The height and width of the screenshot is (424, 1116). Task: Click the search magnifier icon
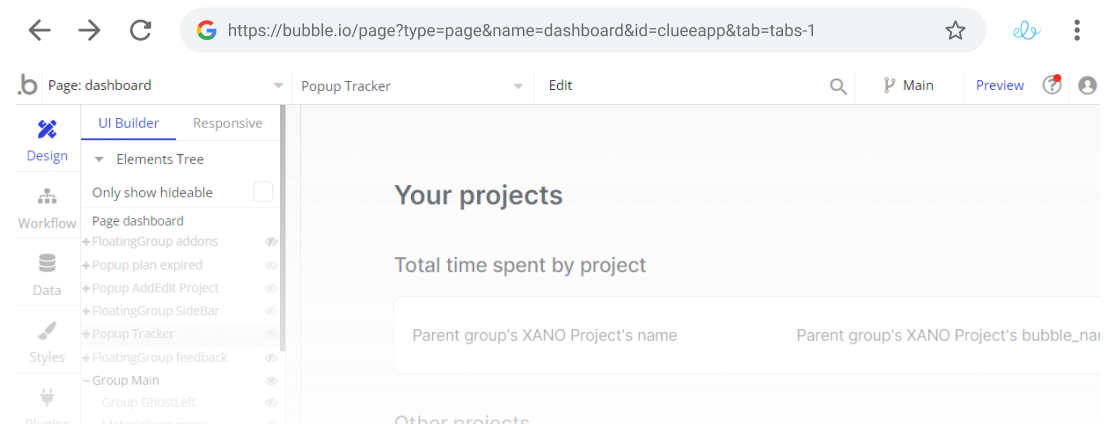coord(838,86)
